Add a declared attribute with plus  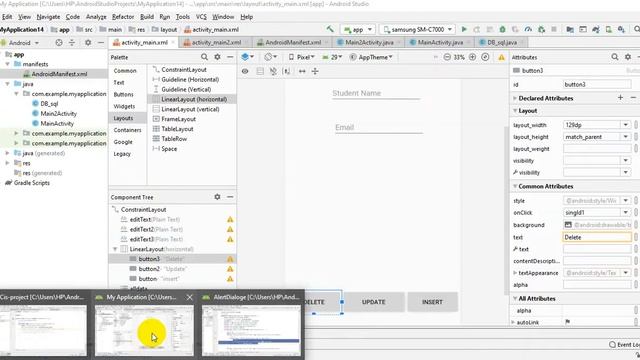coord(620,98)
